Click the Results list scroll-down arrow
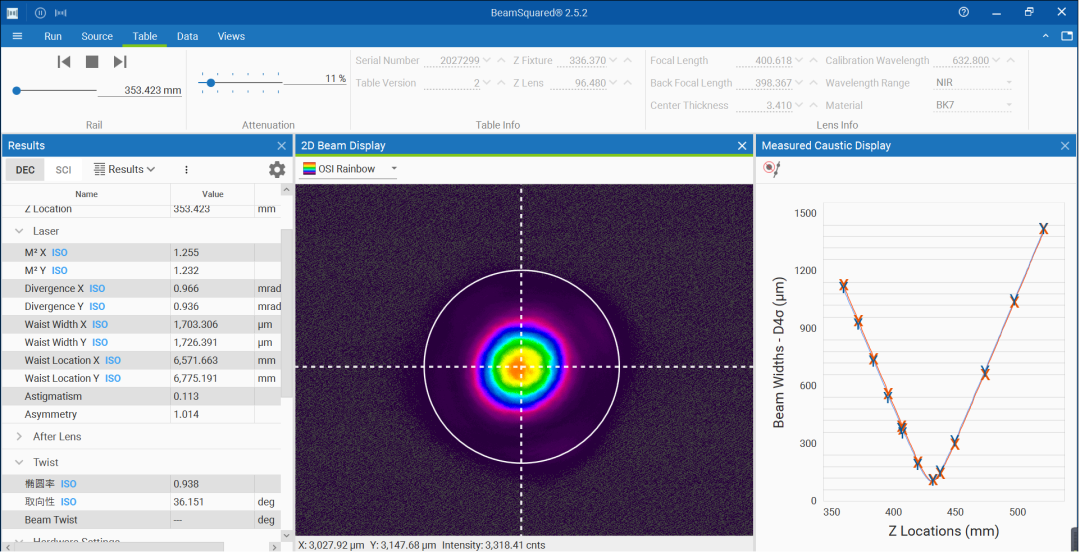Screen dimensions: 1080x552 (x=287, y=535)
